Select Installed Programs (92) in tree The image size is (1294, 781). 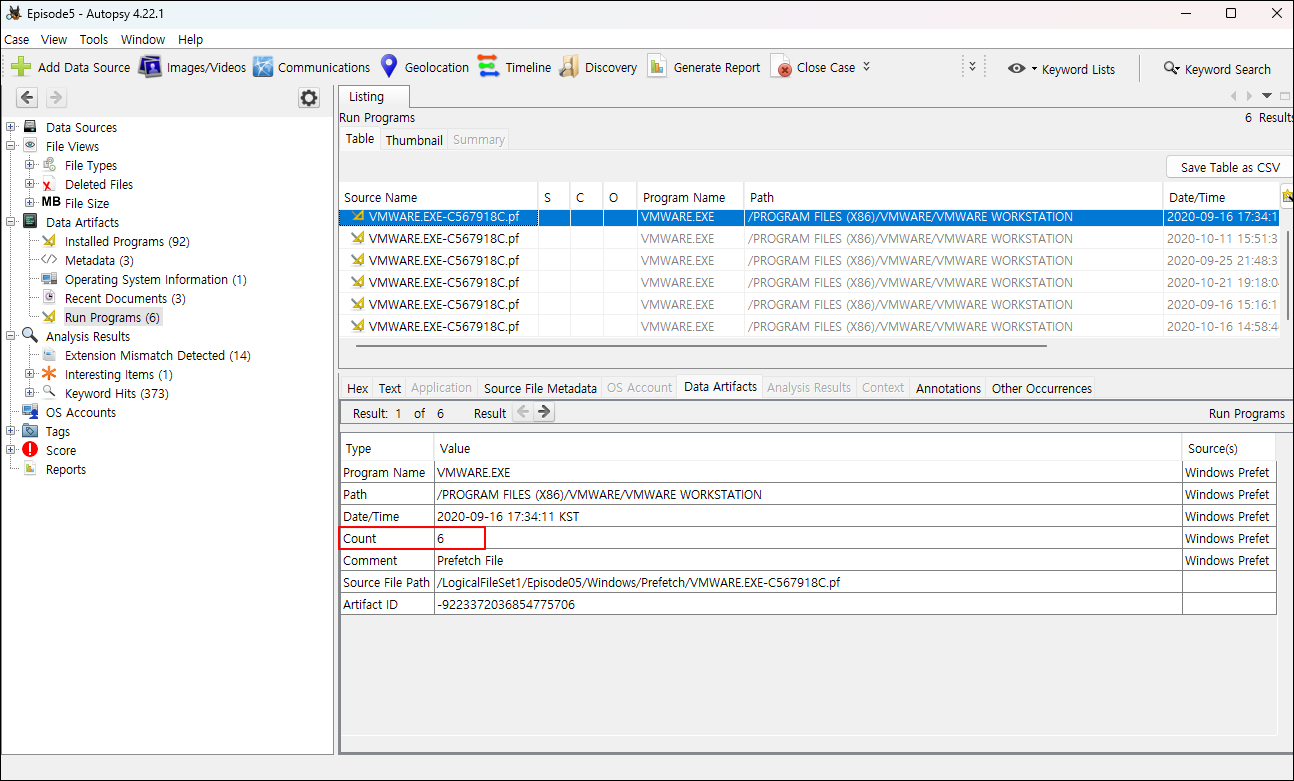(127, 241)
